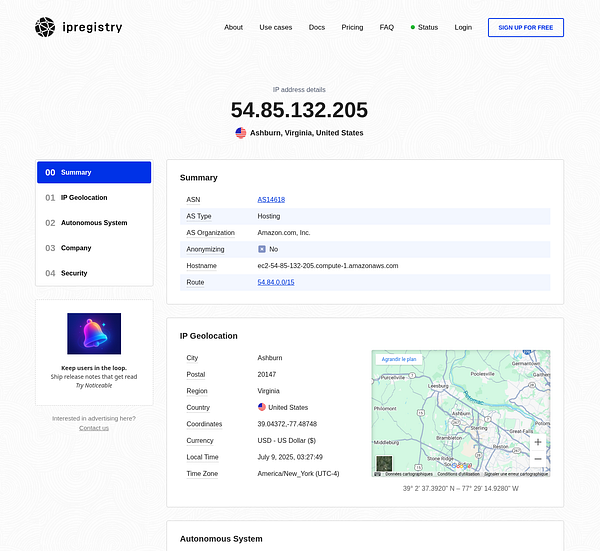Switch map to satellite view thumbnail
This screenshot has width=600, height=551.
384,463
